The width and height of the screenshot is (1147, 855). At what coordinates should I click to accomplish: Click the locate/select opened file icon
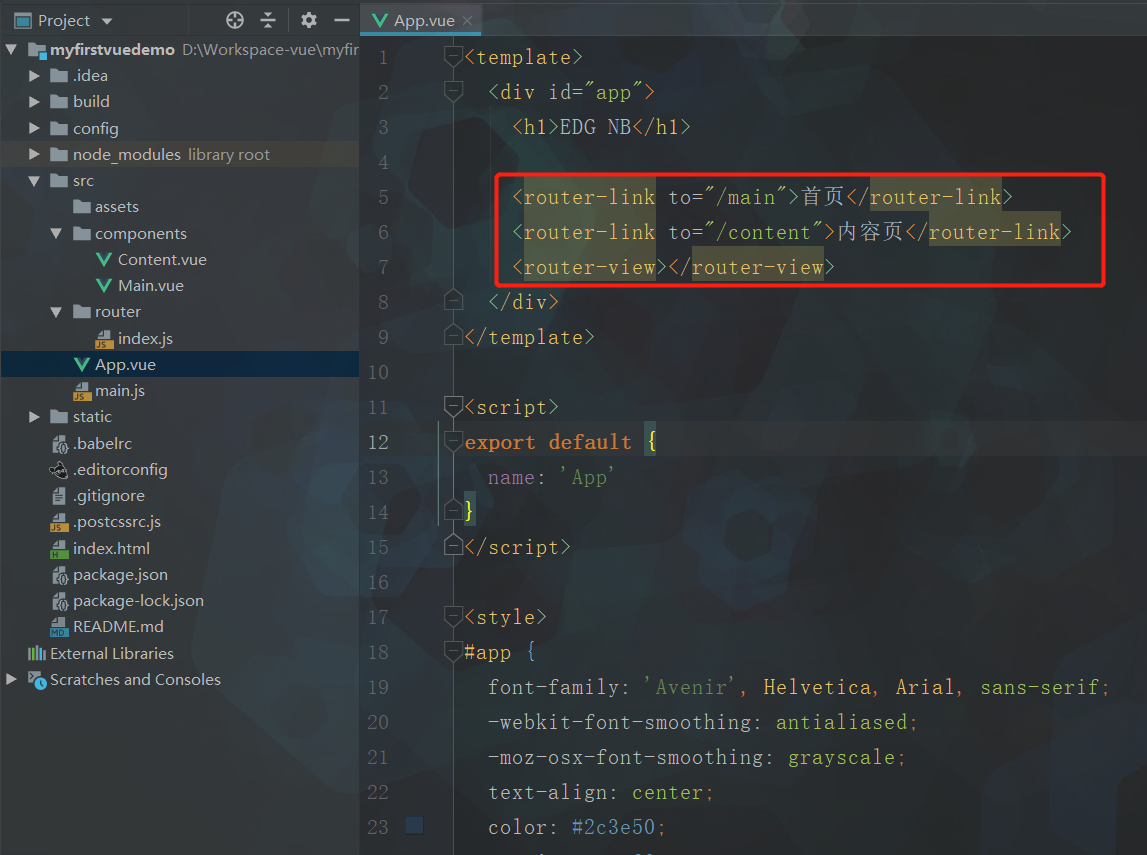(235, 20)
